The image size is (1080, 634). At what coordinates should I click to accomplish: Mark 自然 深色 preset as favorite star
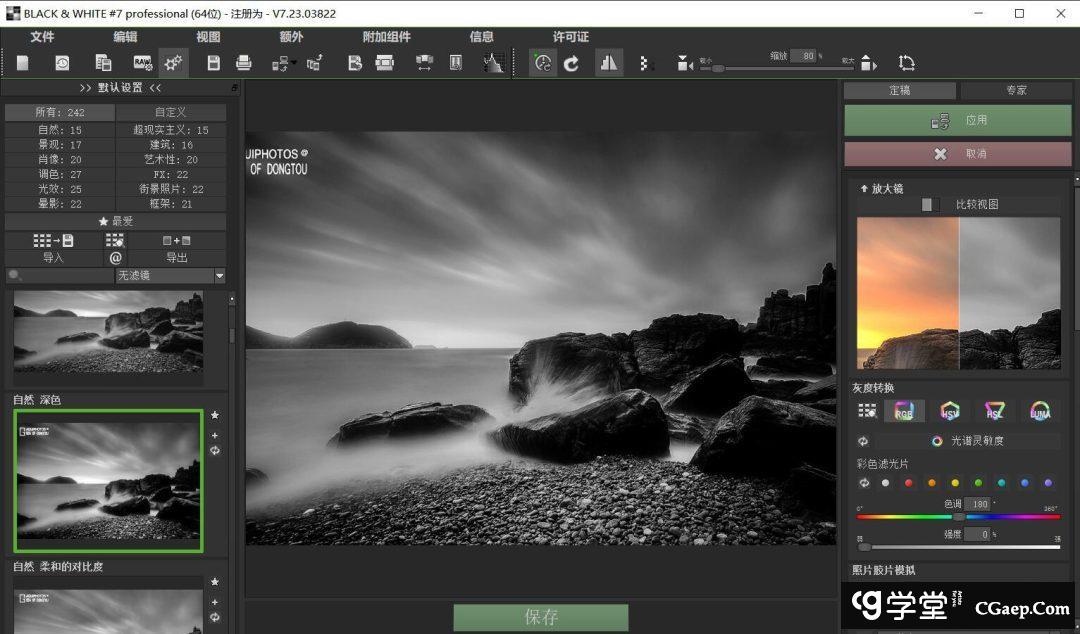tap(215, 415)
